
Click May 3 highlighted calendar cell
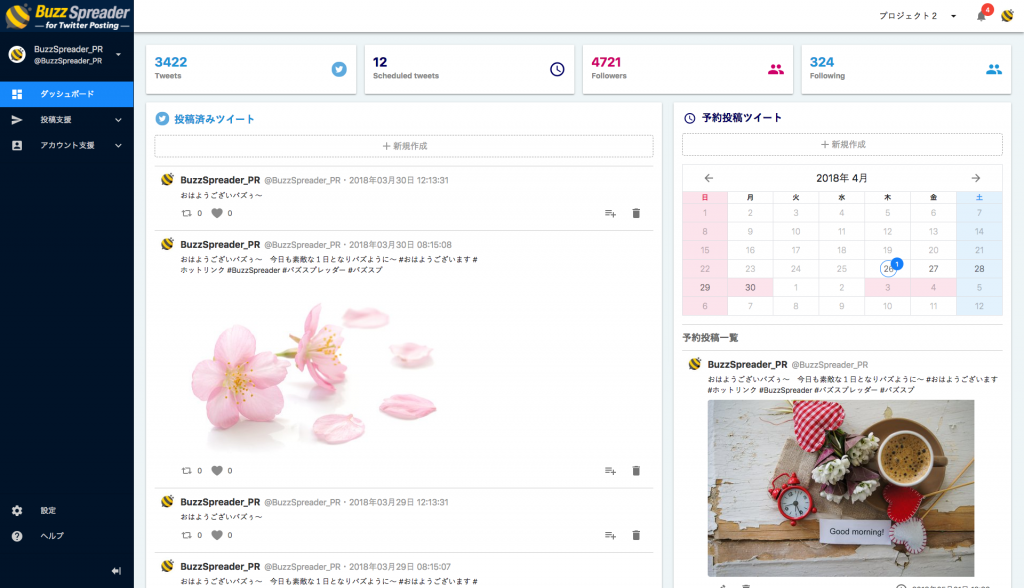pyautogui.click(x=888, y=287)
